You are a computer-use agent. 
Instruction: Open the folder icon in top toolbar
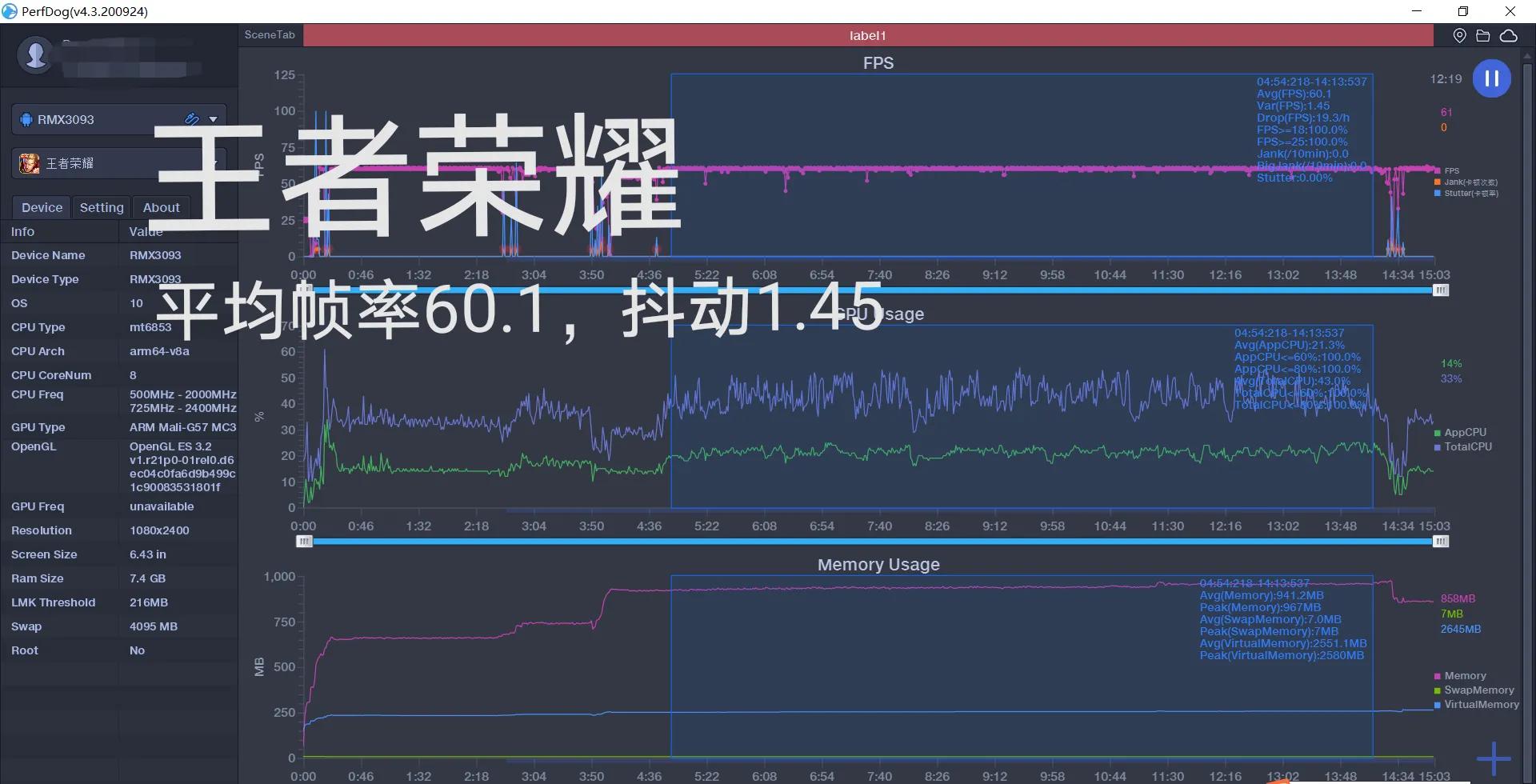click(1484, 35)
